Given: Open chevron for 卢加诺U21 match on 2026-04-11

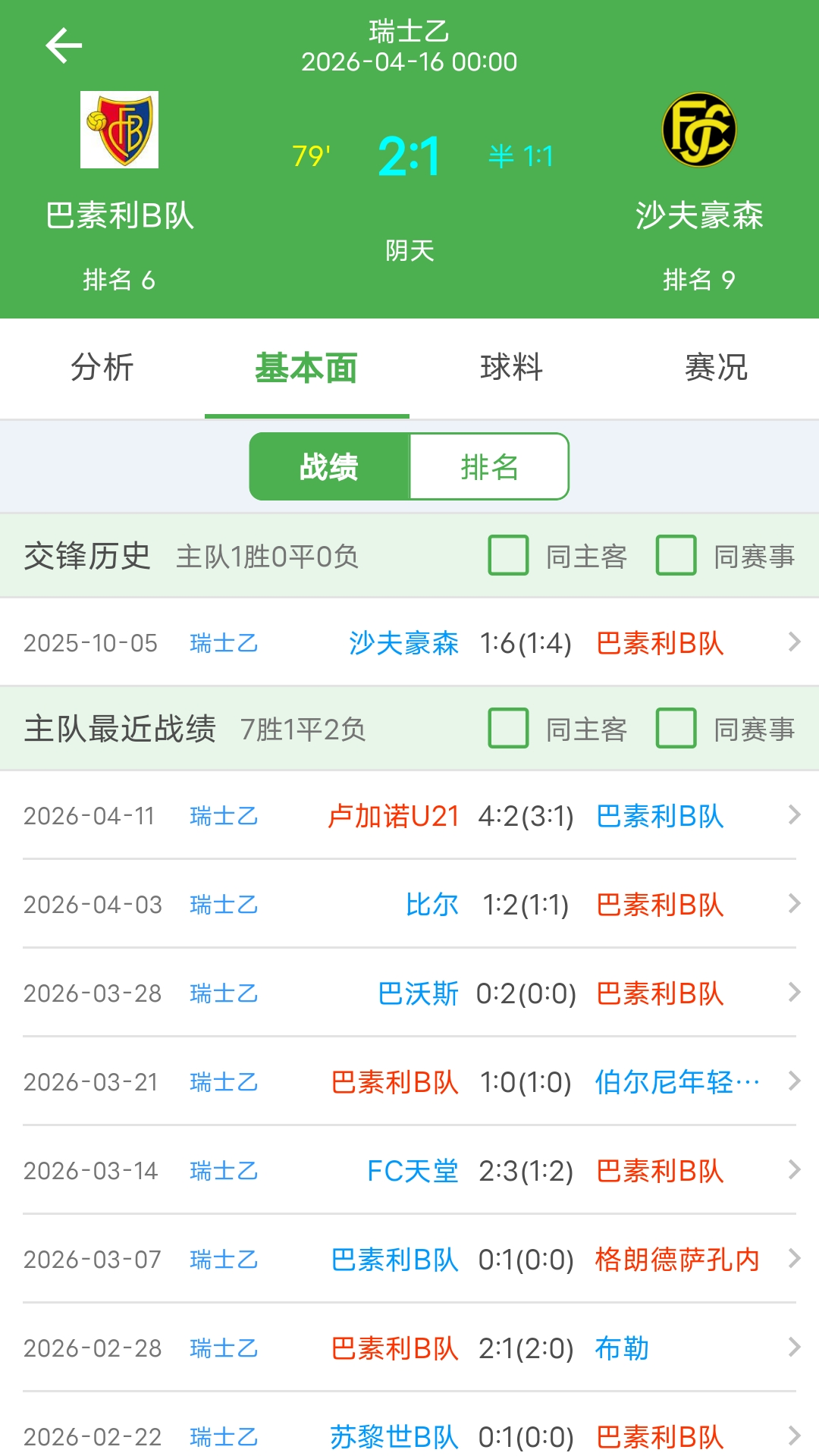Looking at the screenshot, I should 794,815.
